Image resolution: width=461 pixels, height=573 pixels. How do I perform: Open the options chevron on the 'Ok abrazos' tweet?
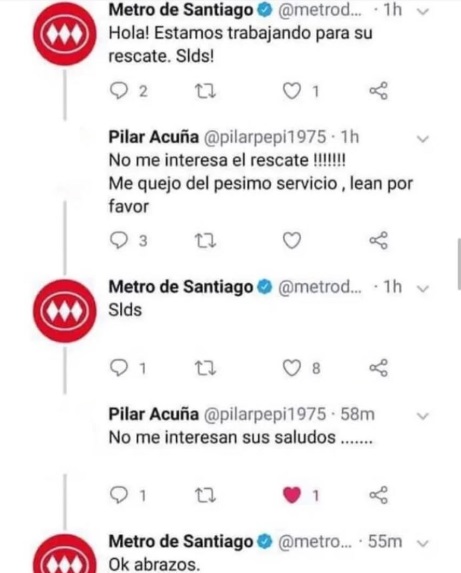tap(423, 543)
